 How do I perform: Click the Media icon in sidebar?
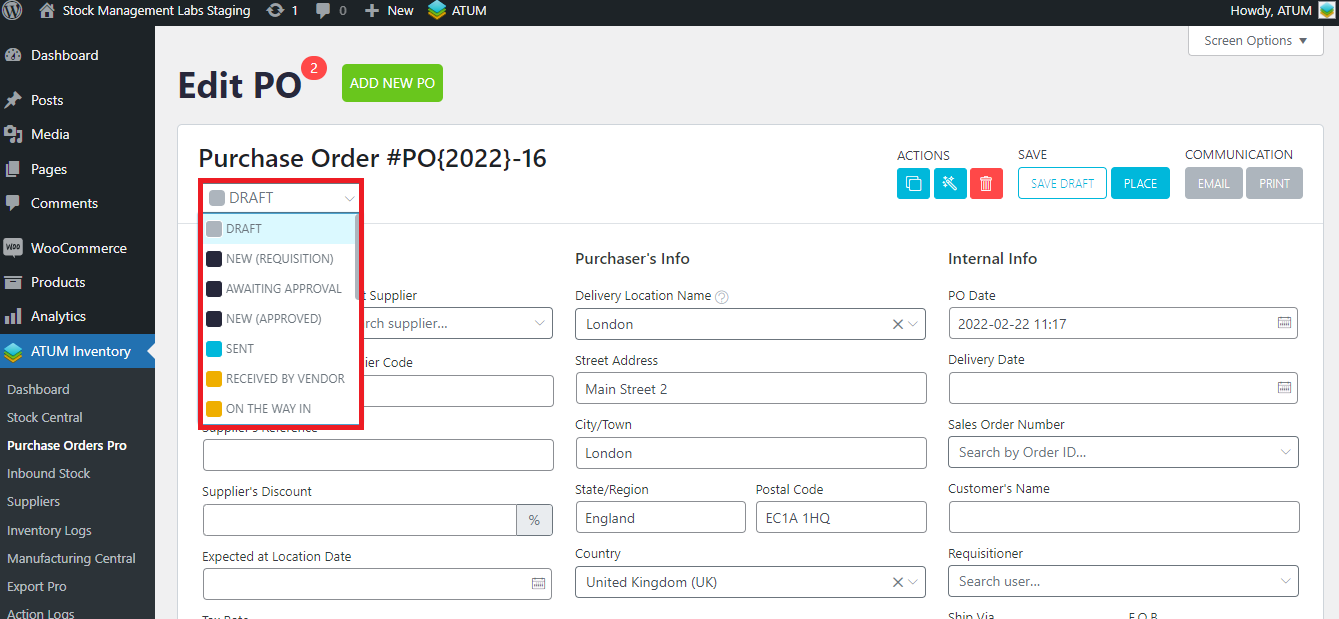click(x=13, y=134)
